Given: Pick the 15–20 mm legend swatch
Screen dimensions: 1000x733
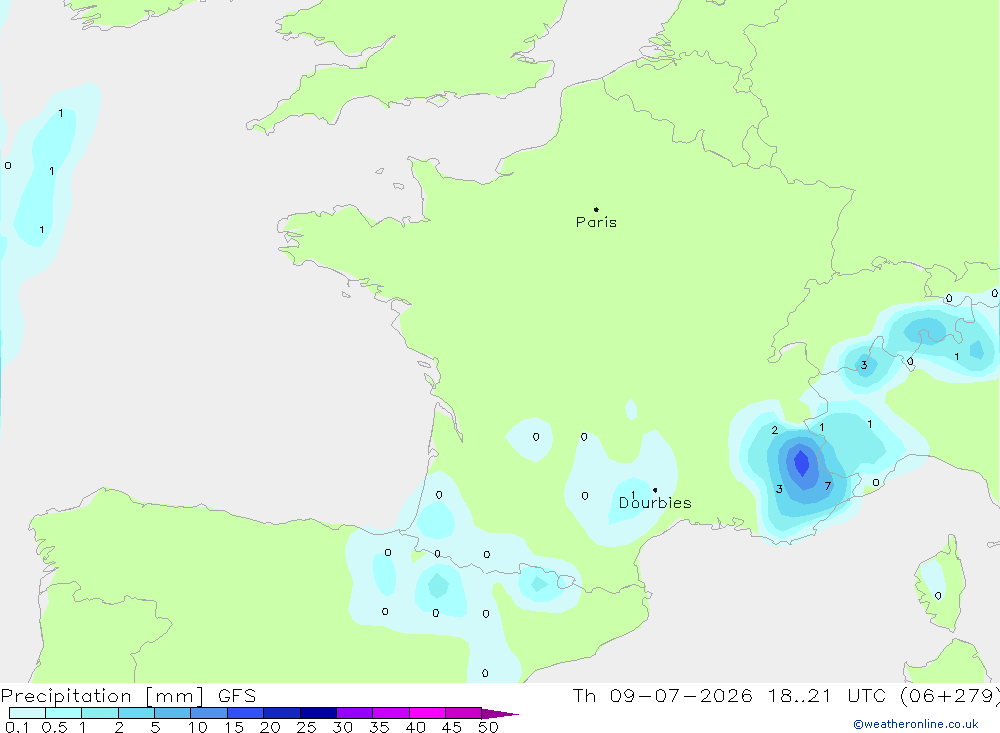Looking at the screenshot, I should pyautogui.click(x=246, y=713).
